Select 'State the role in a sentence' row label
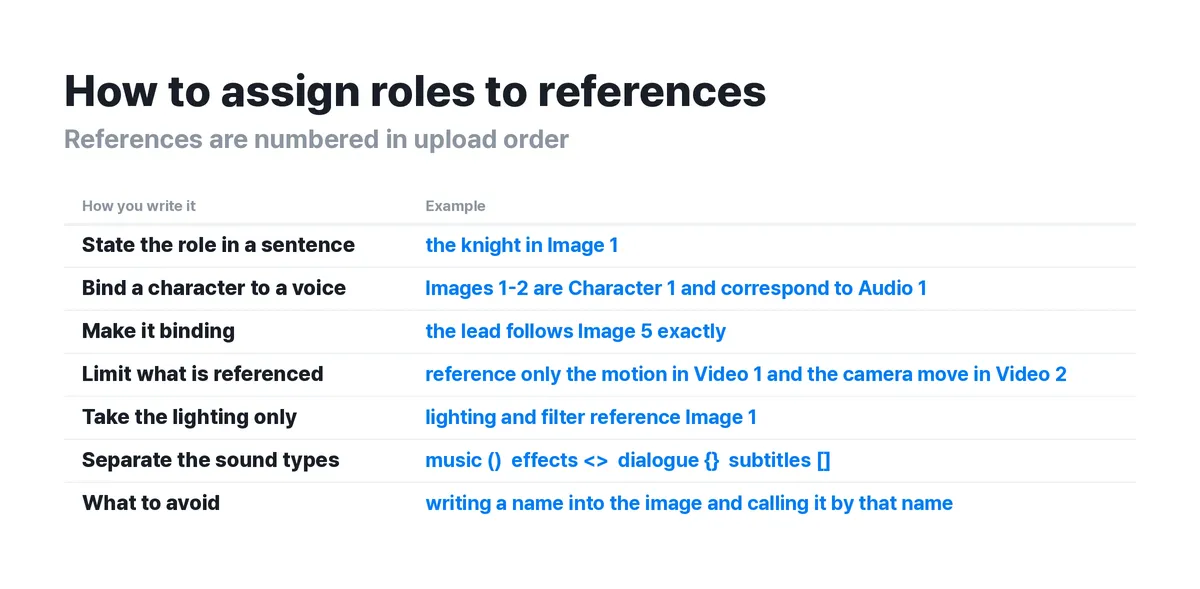 tap(218, 245)
